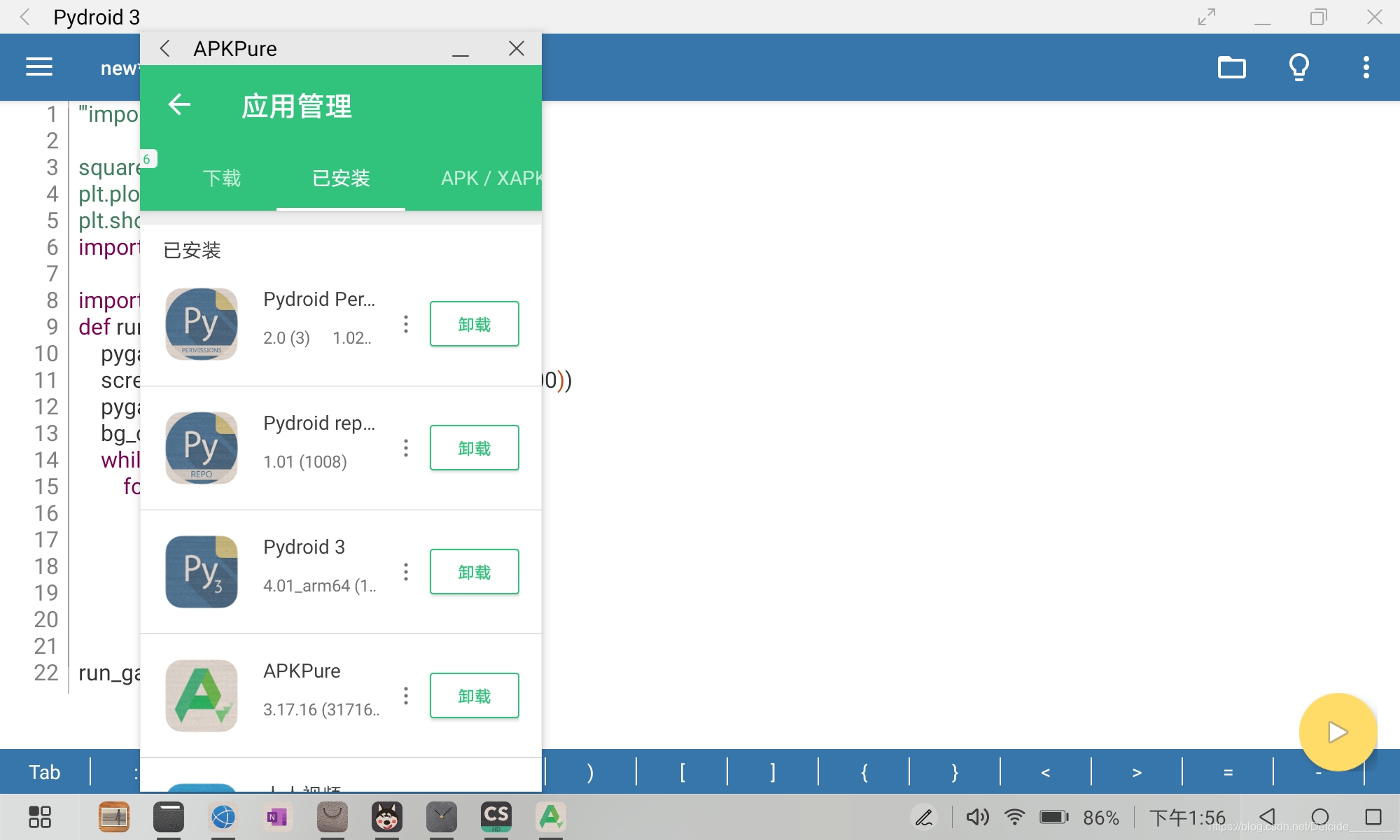Screen dimensions: 1400x840
Task: Switch to the 下载 tab
Action: pyautogui.click(x=222, y=178)
